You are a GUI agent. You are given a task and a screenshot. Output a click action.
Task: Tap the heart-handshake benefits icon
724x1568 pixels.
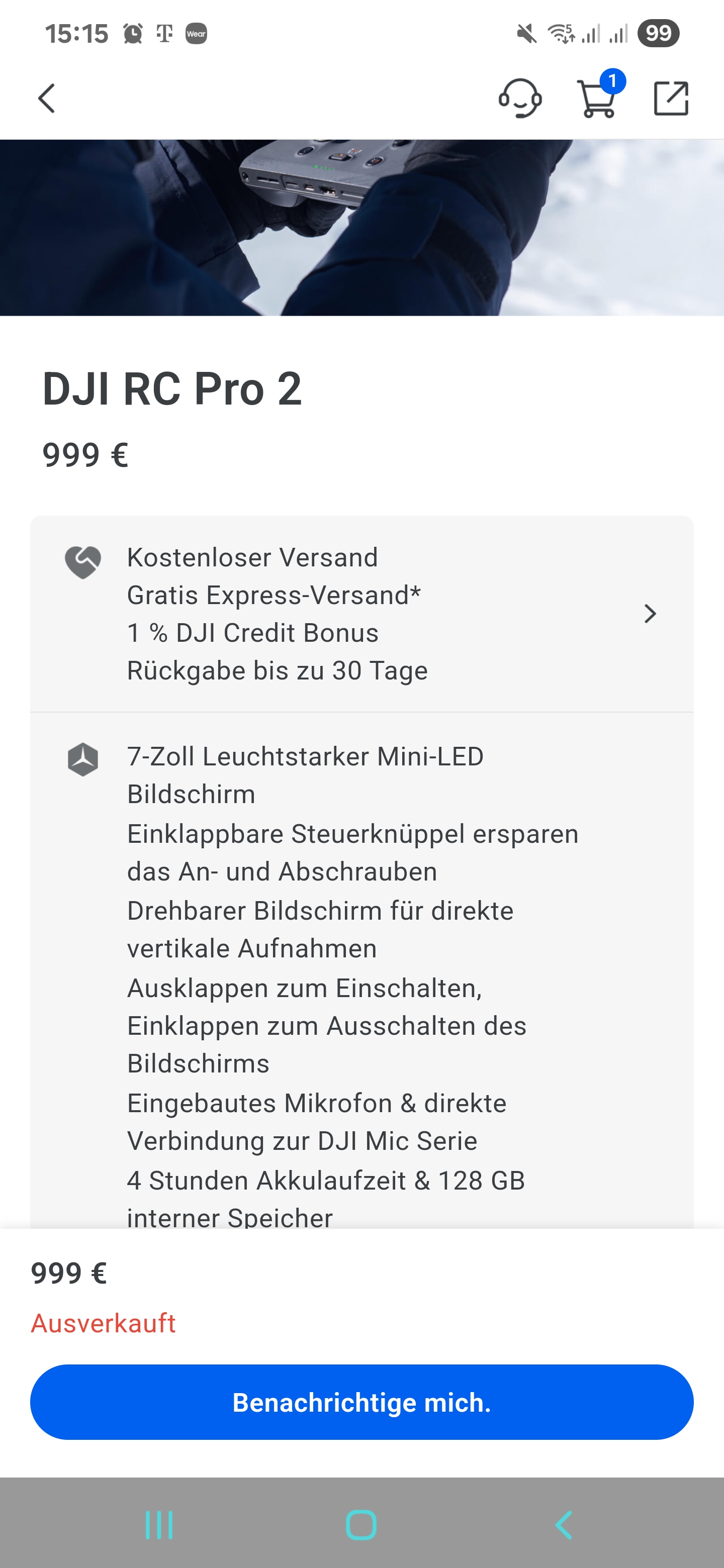(x=83, y=562)
